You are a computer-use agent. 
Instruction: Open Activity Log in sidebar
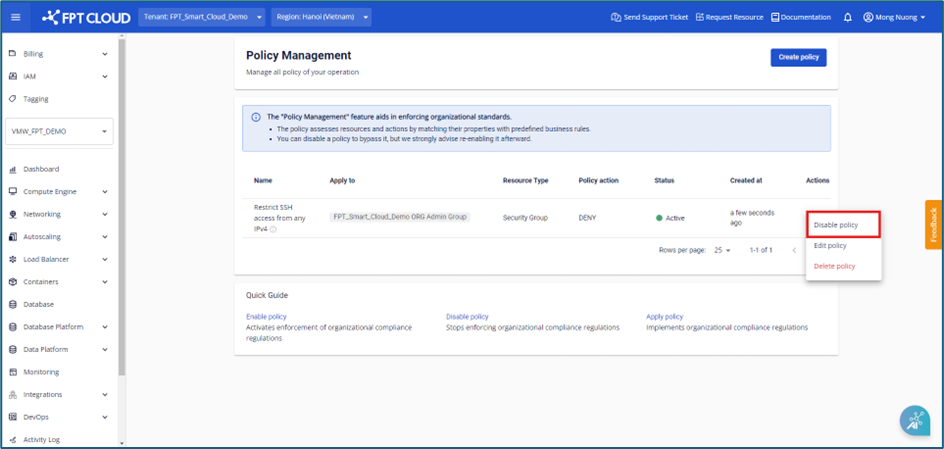(41, 439)
